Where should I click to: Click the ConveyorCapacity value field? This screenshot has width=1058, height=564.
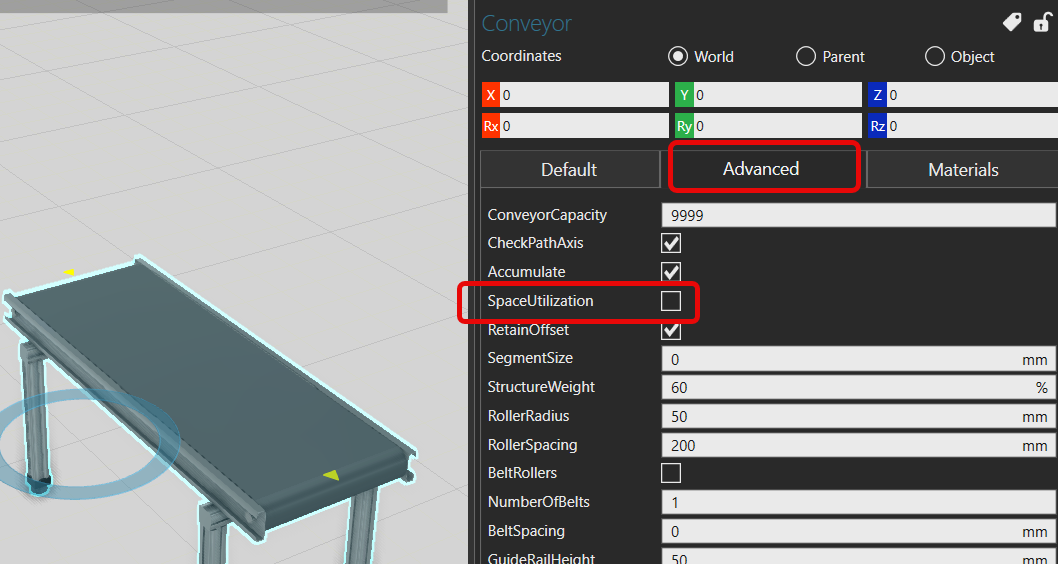pyautogui.click(x=858, y=215)
